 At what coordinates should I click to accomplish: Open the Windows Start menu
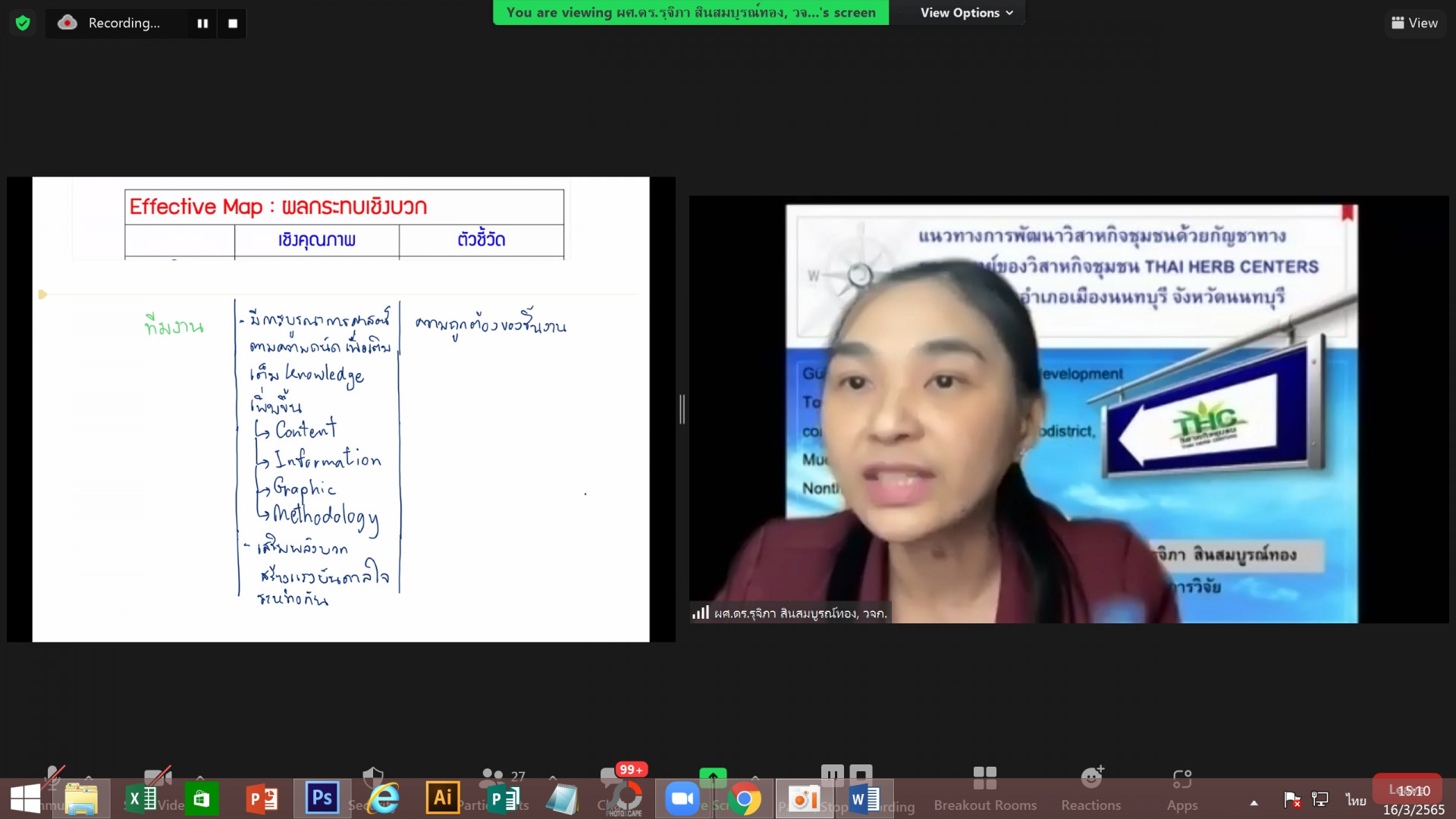tap(25, 799)
